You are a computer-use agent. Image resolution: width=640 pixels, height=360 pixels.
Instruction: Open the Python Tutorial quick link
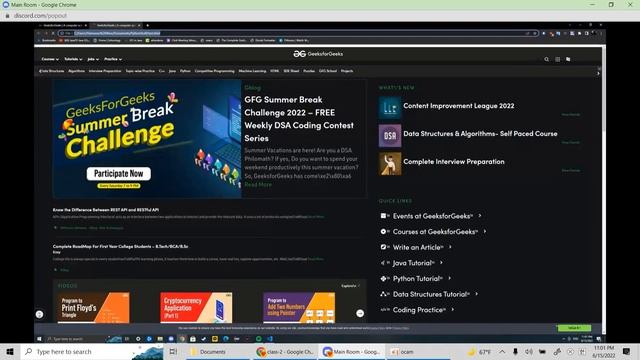(416, 279)
